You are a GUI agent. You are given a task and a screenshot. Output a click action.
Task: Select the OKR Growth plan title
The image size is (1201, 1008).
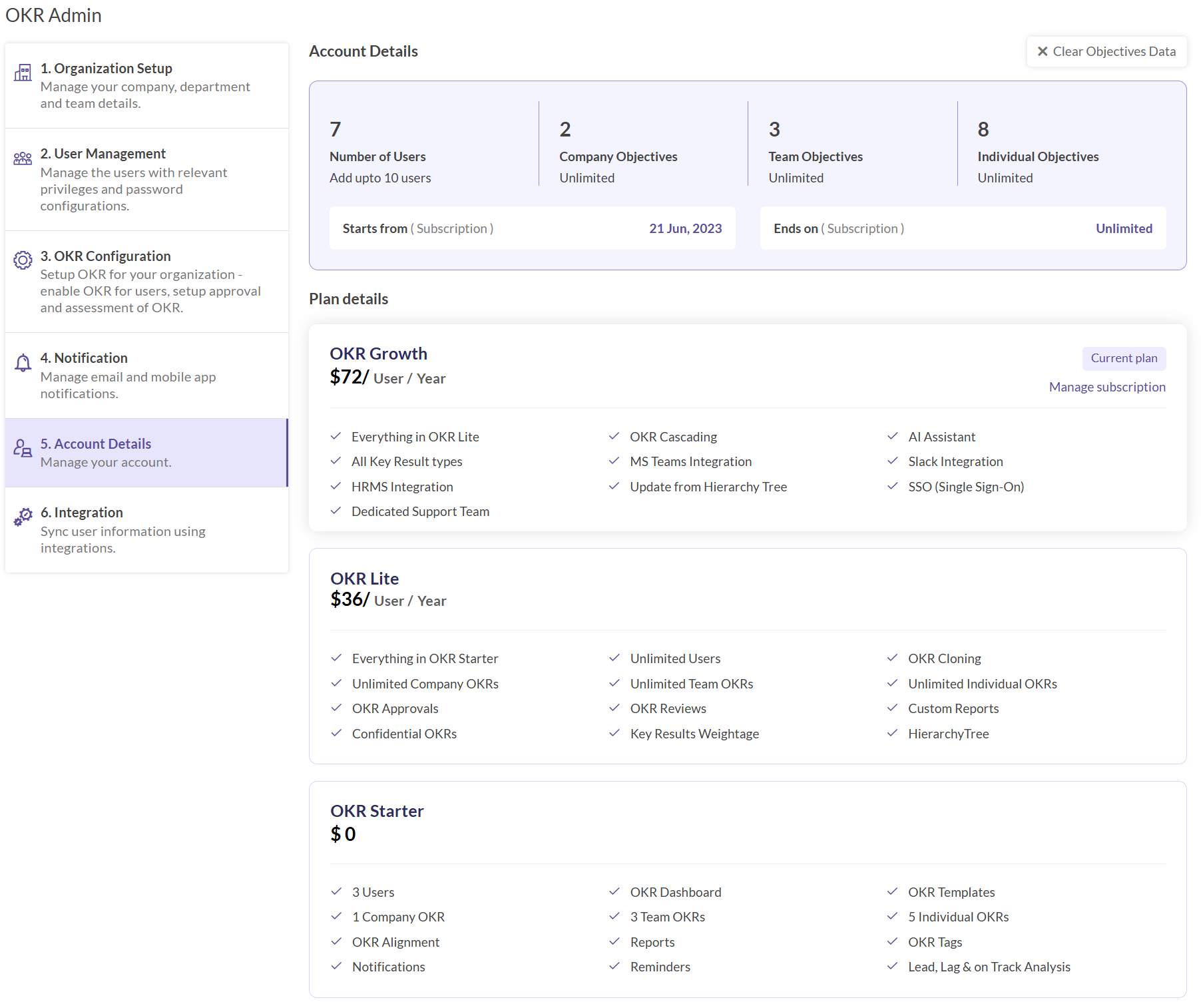[x=378, y=354]
